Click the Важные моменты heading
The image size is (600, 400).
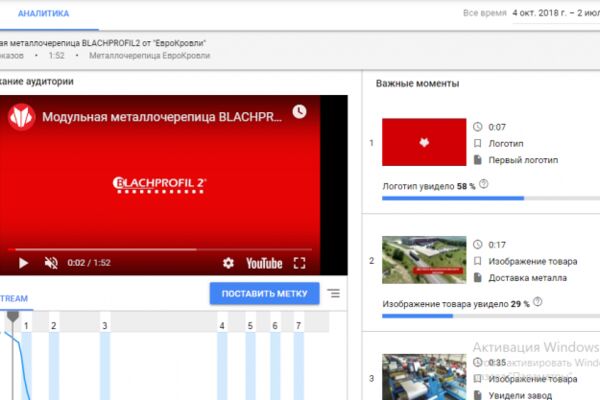pos(417,83)
